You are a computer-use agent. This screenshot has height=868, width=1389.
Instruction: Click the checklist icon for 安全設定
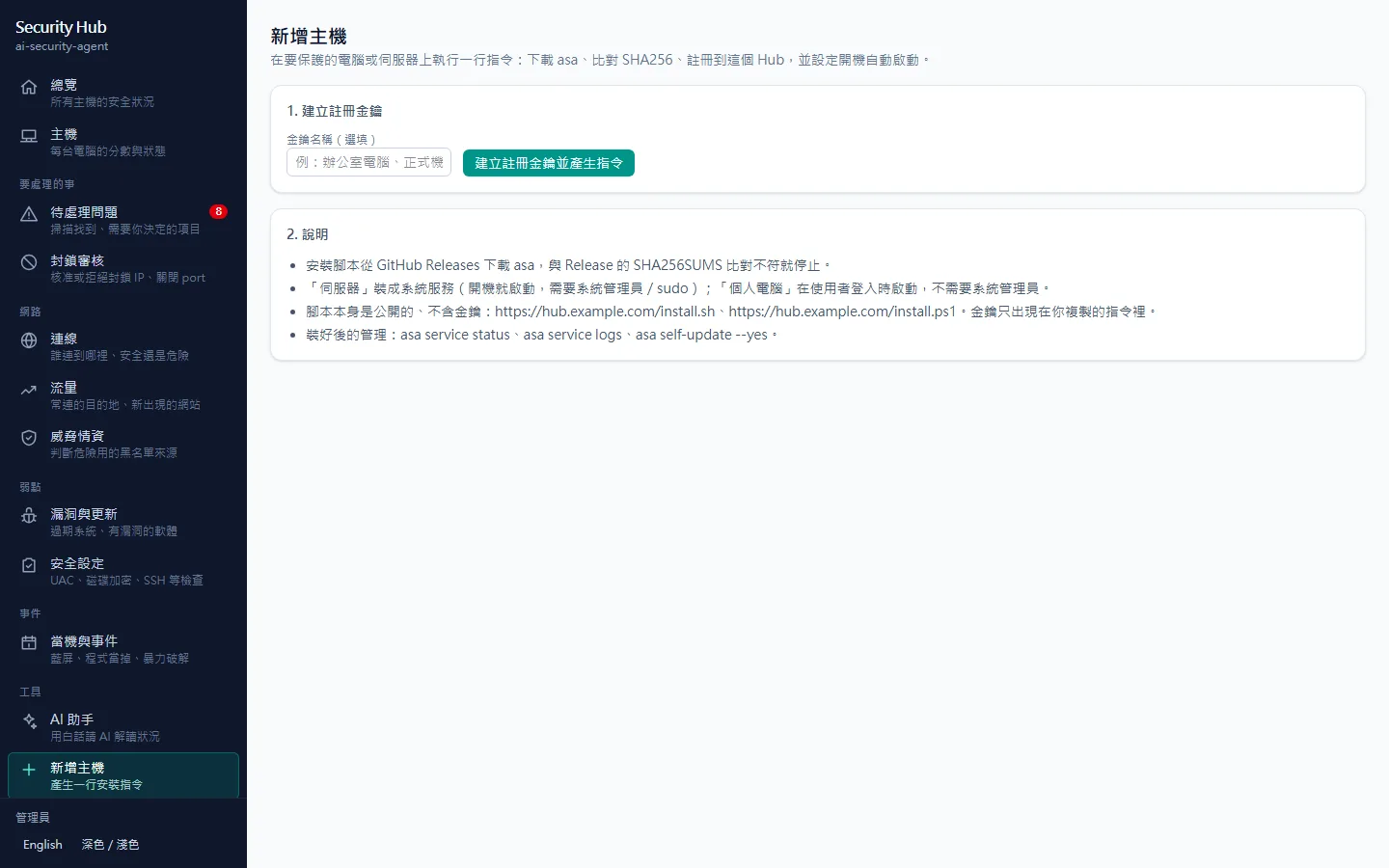pyautogui.click(x=29, y=565)
